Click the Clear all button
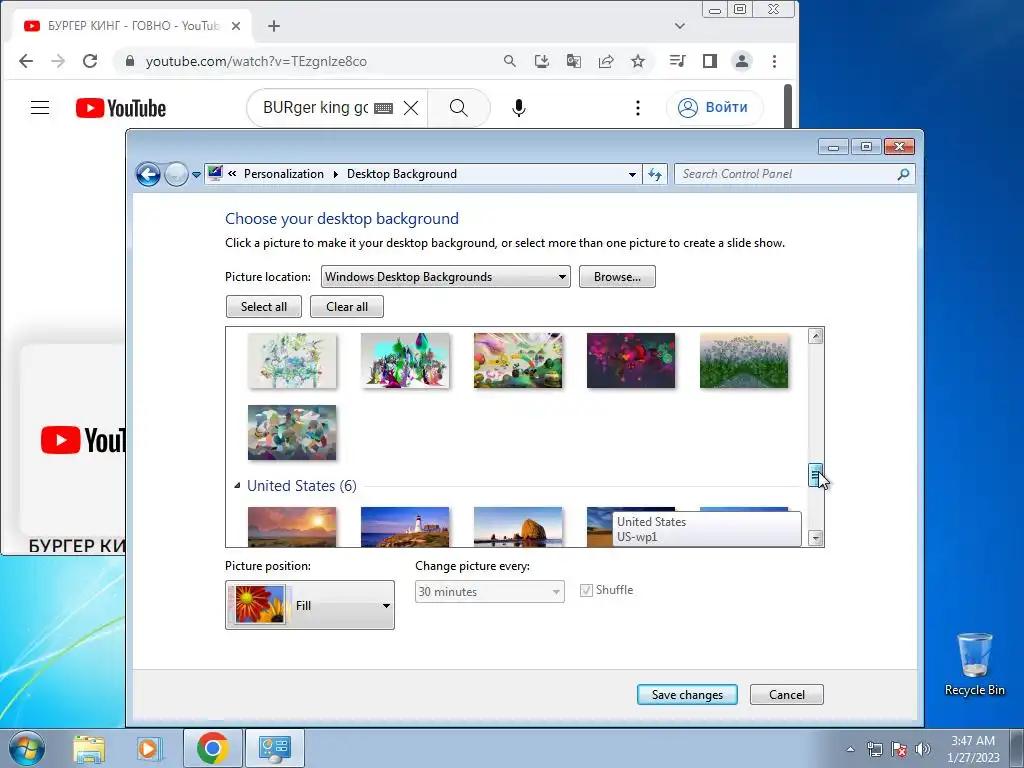The height and width of the screenshot is (768, 1024). 347,307
